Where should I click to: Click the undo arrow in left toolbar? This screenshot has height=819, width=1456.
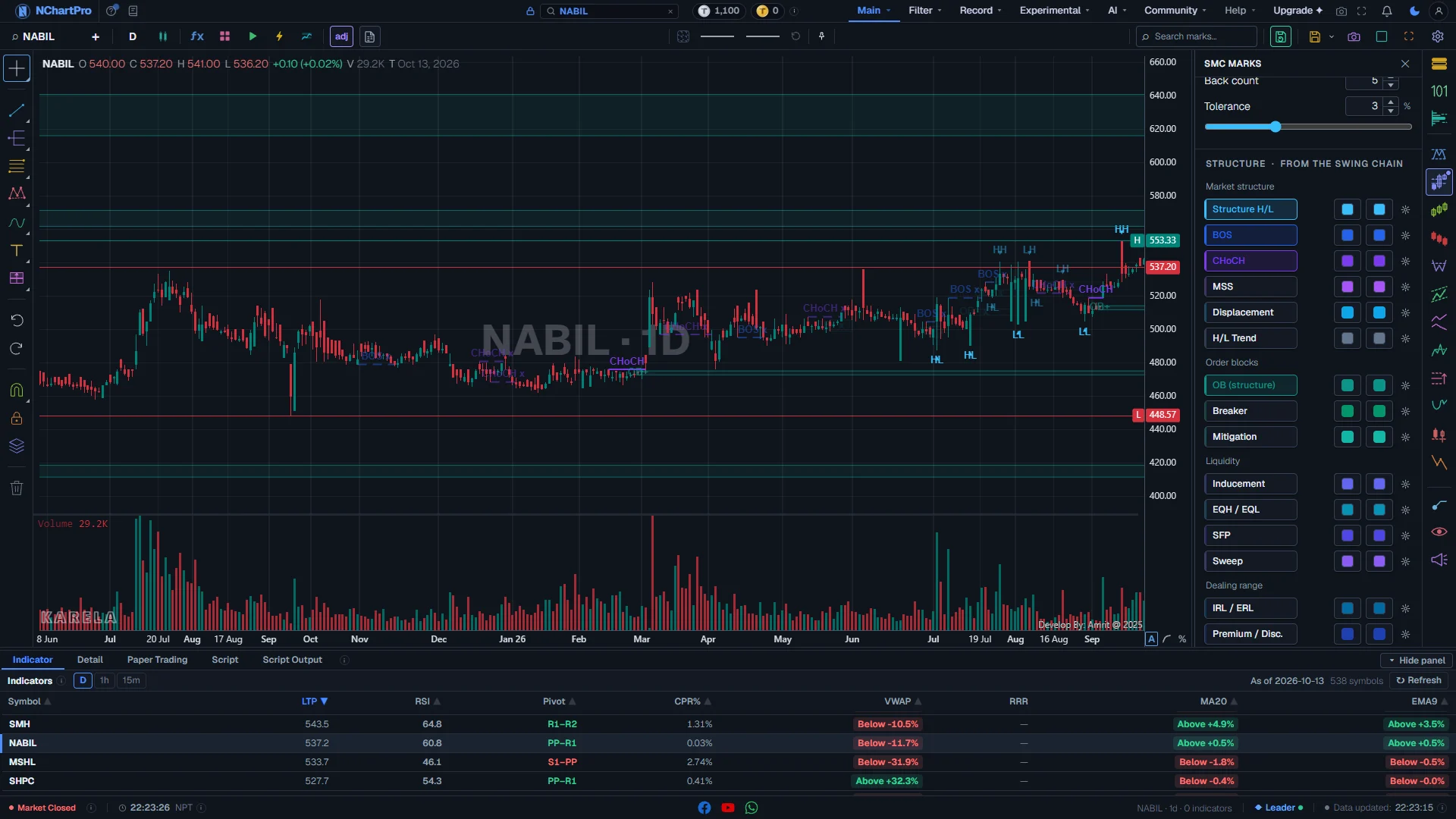pyautogui.click(x=17, y=320)
